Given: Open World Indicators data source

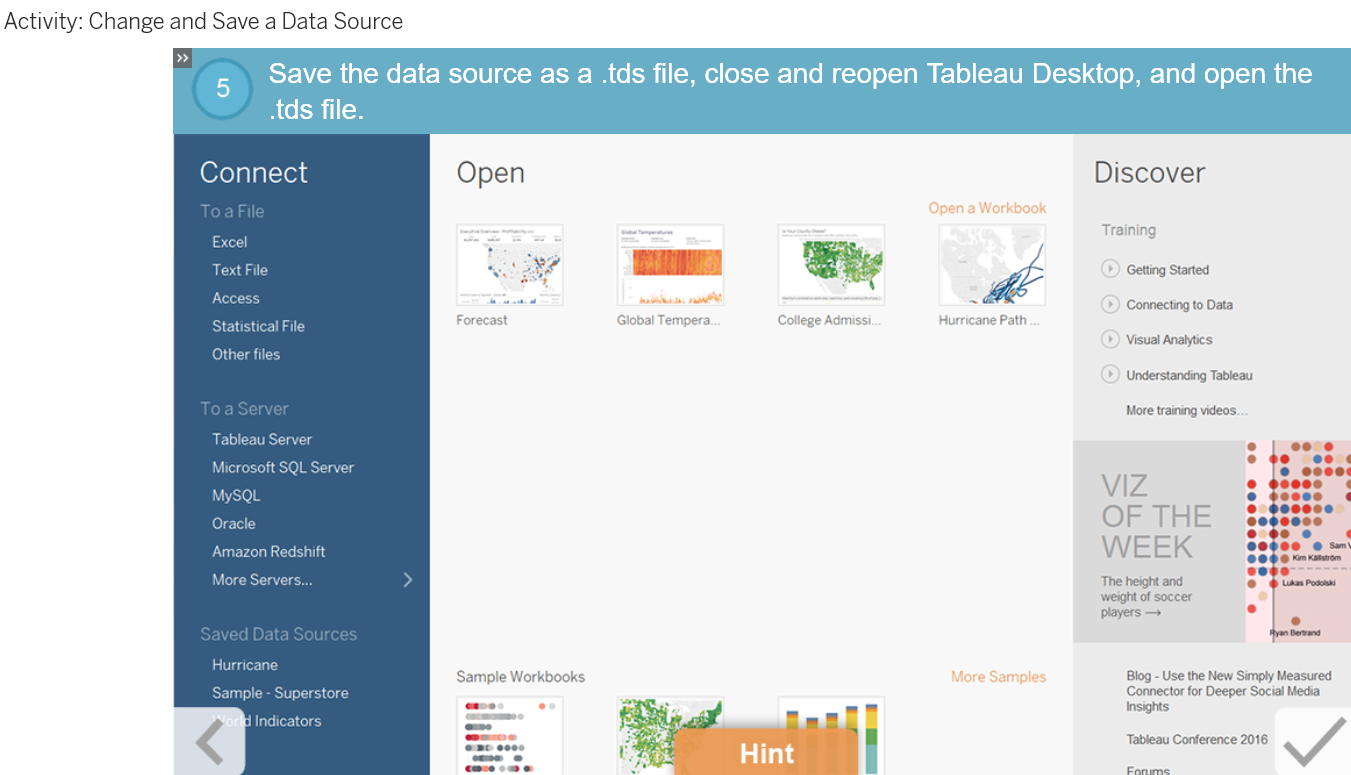Looking at the screenshot, I should [267, 721].
